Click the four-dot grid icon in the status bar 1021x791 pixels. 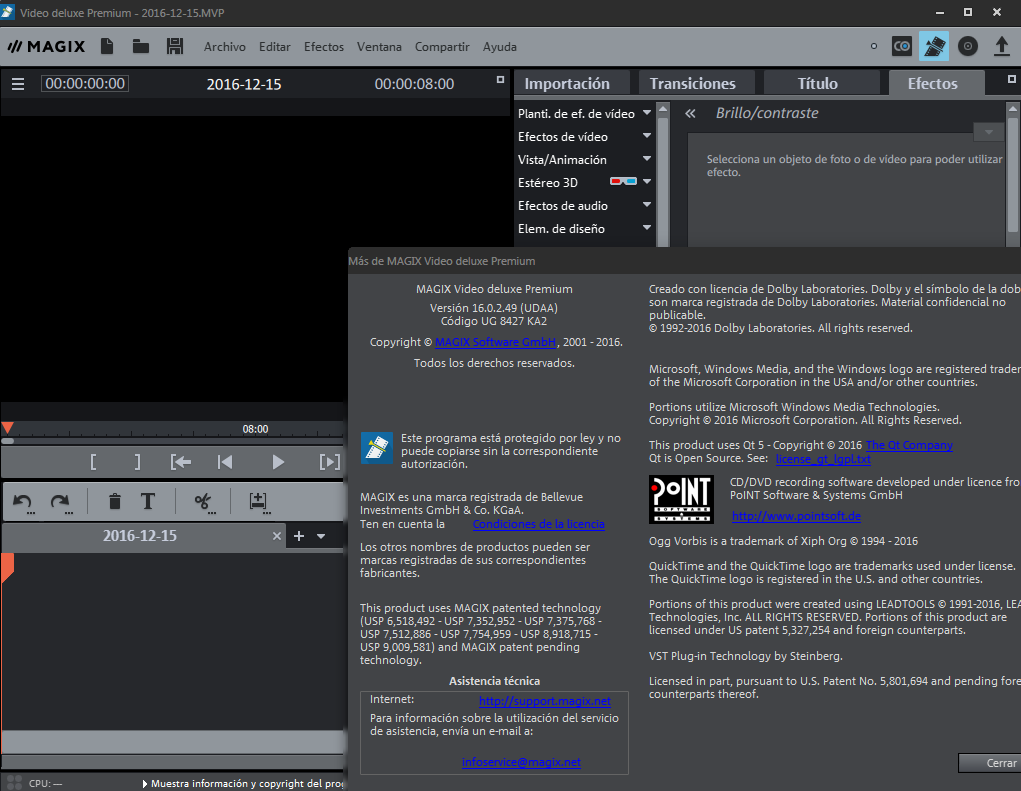[14, 783]
